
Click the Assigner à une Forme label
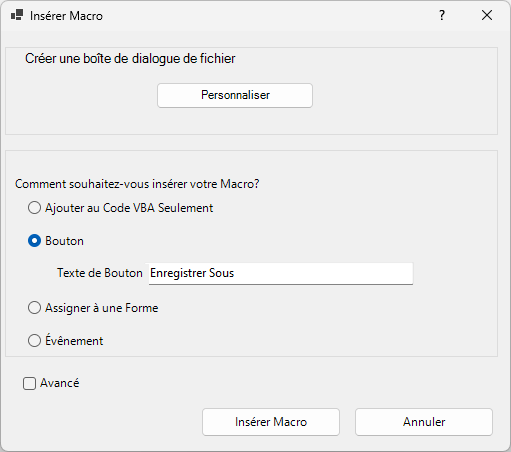pos(102,308)
